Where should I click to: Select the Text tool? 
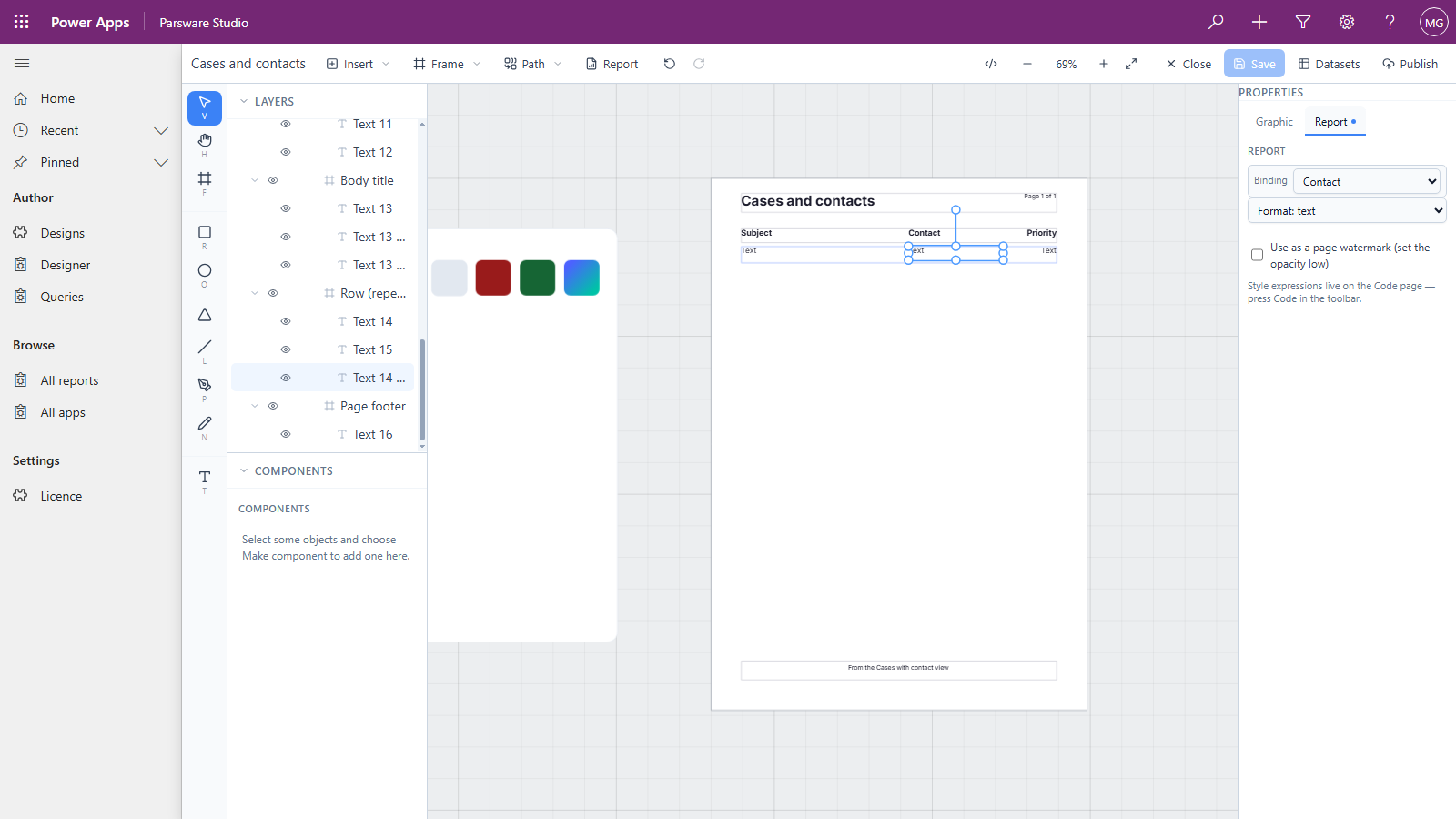(x=205, y=480)
